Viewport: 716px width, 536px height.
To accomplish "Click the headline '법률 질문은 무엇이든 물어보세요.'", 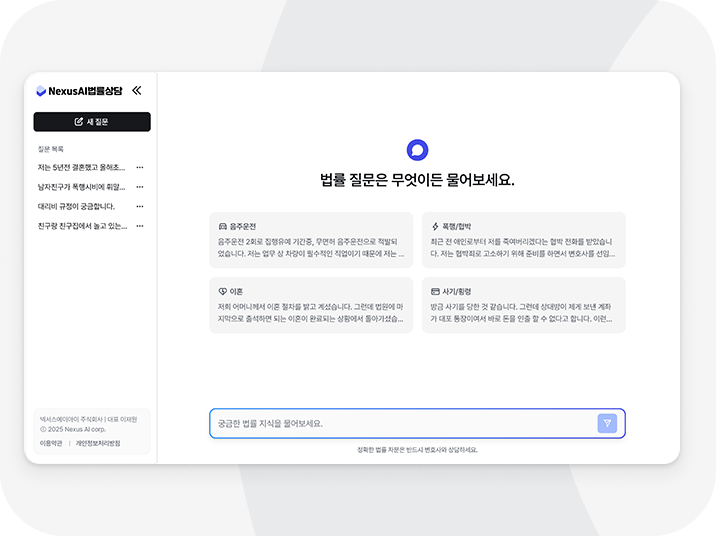I will pos(417,180).
